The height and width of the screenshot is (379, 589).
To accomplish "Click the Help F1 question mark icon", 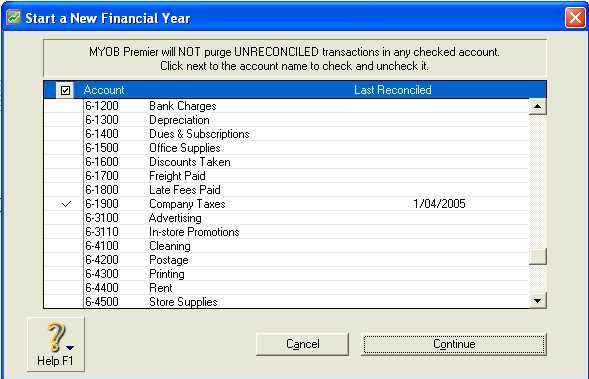I will coord(56,344).
